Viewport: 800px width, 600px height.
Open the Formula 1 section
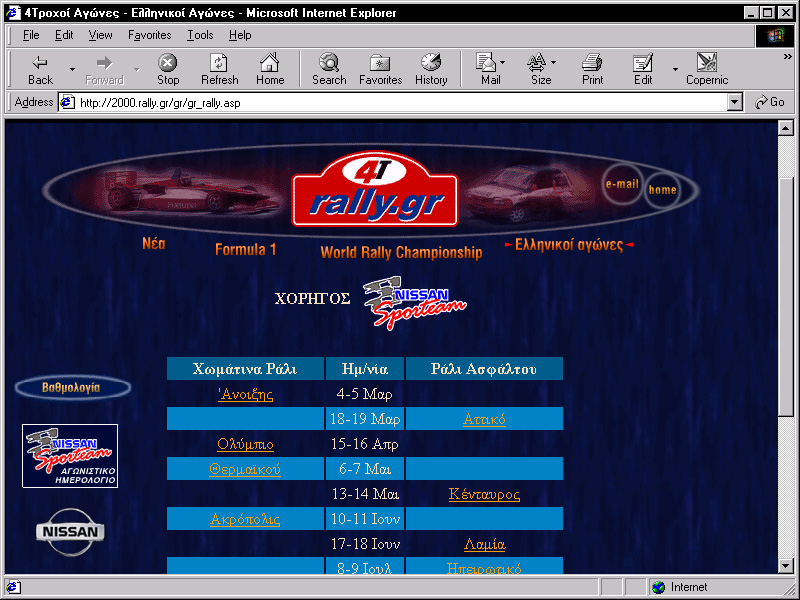(x=245, y=249)
